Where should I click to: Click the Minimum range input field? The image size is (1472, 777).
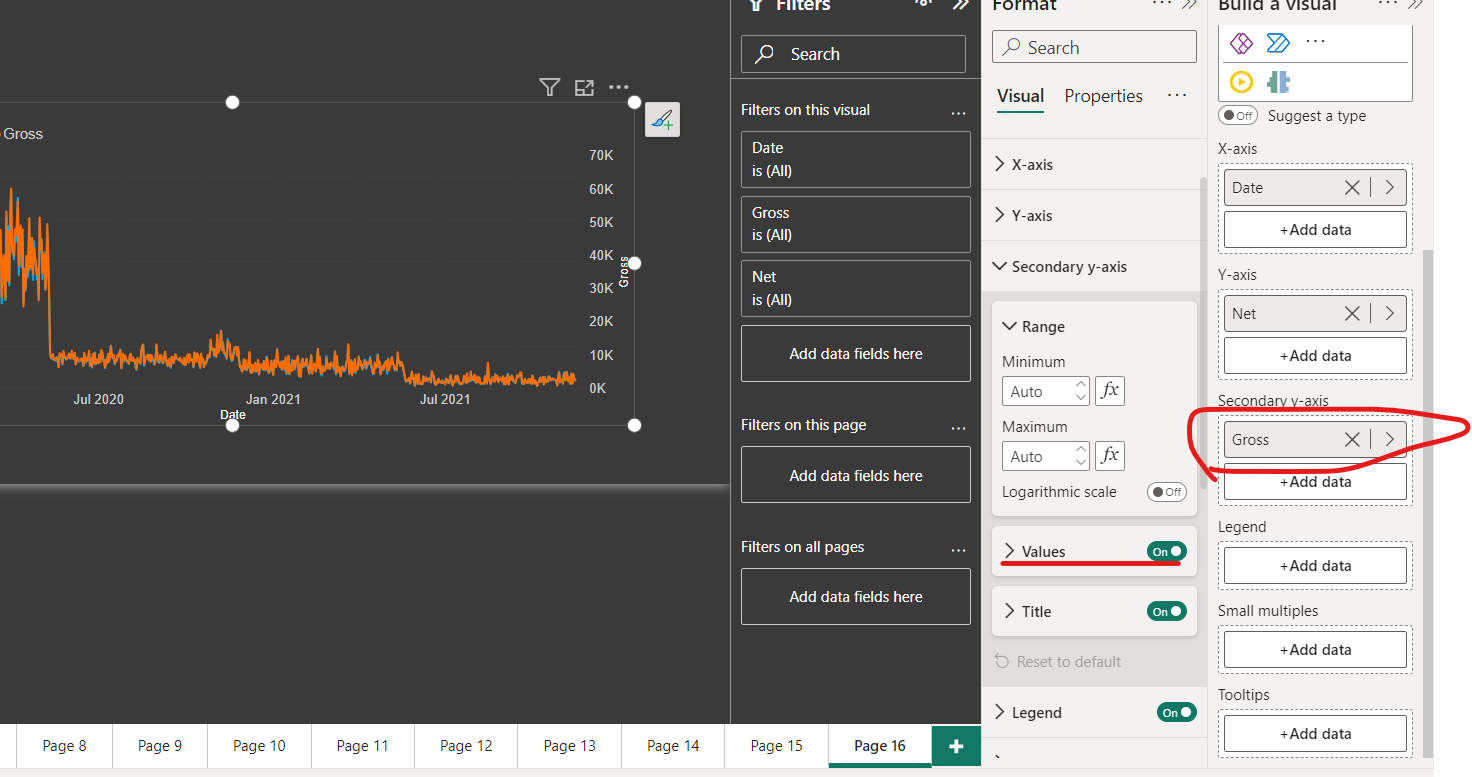click(x=1045, y=391)
